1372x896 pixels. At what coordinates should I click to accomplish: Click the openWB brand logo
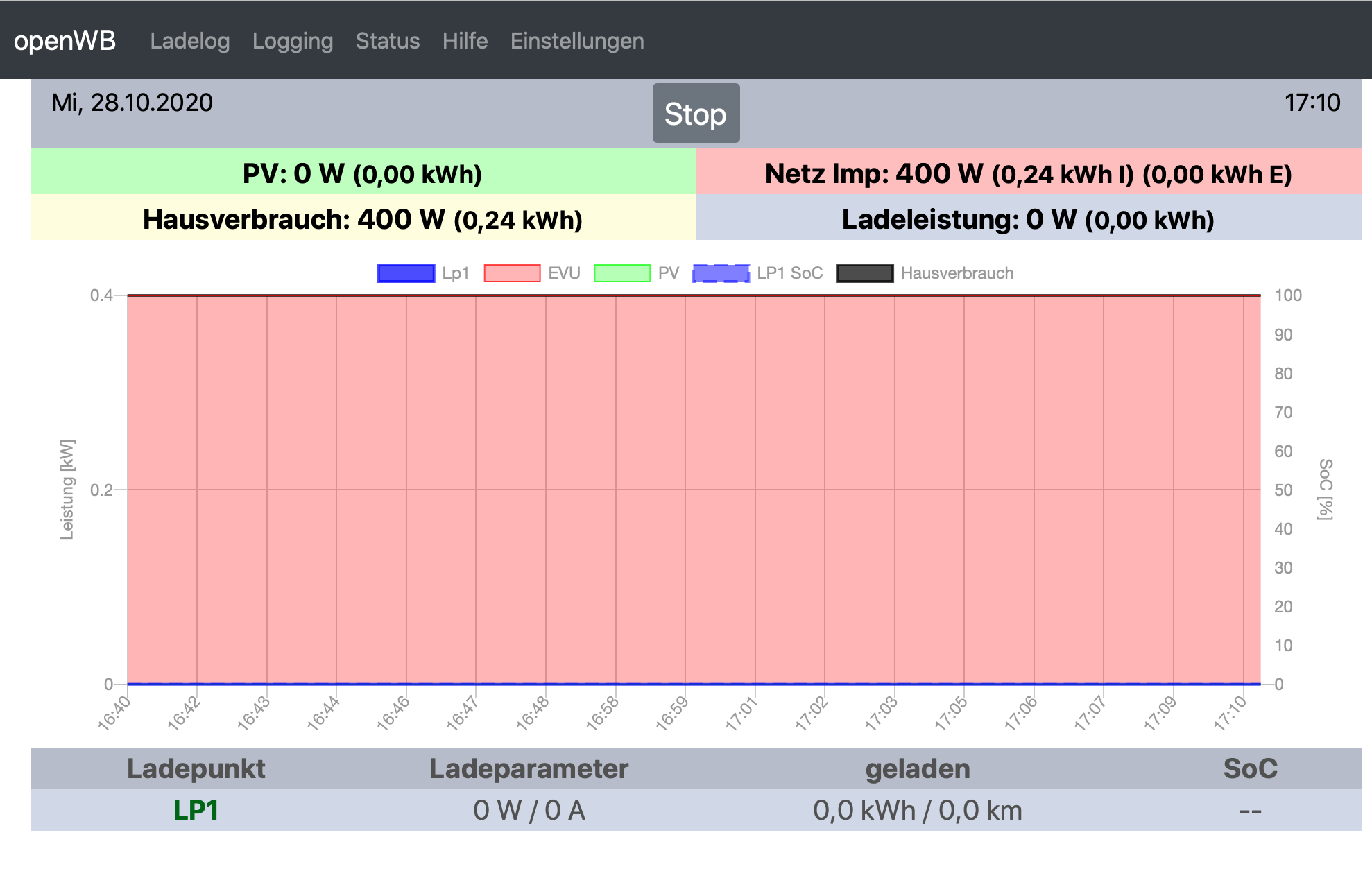[x=65, y=41]
